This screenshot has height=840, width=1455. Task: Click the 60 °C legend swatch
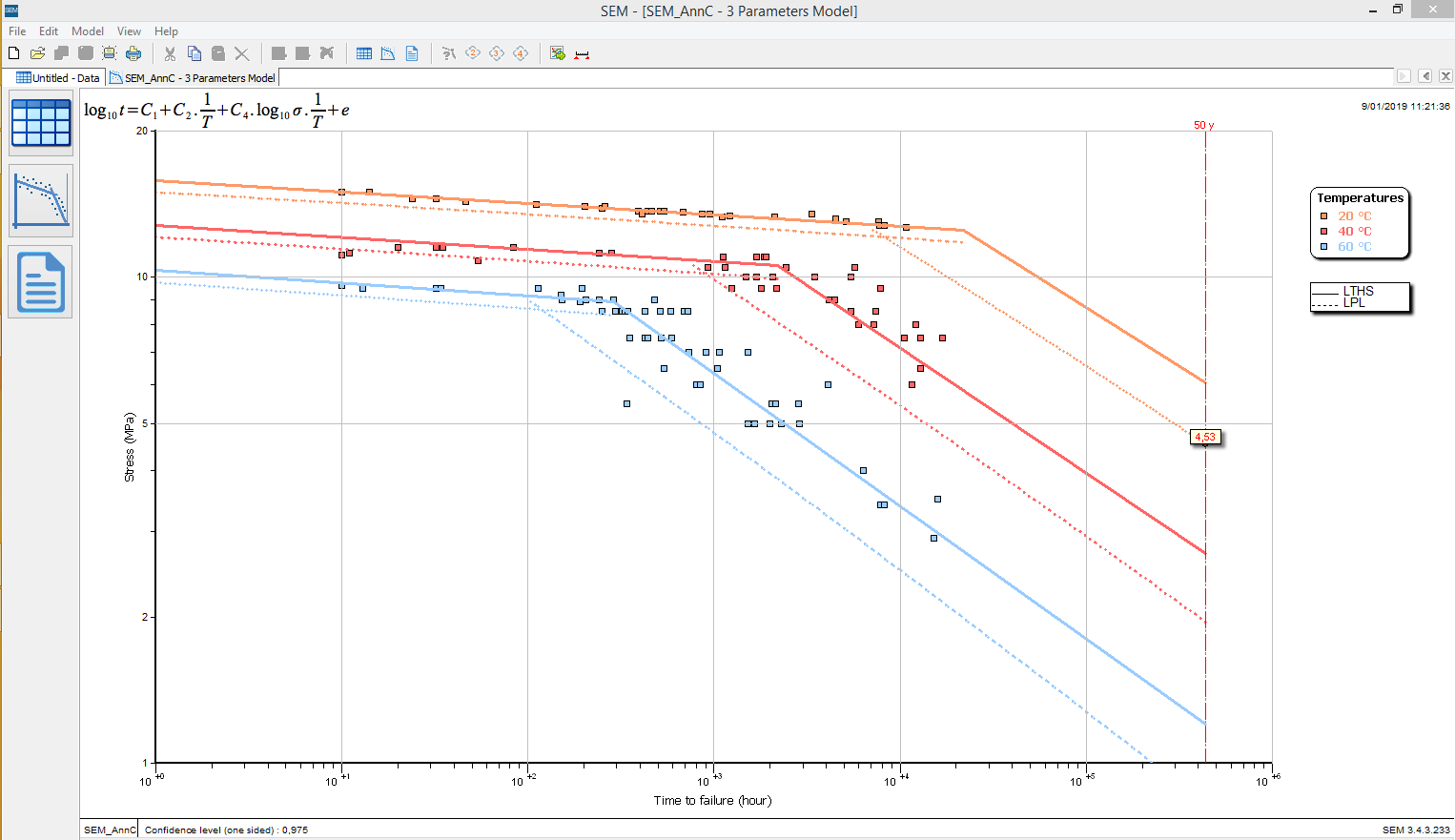1323,247
